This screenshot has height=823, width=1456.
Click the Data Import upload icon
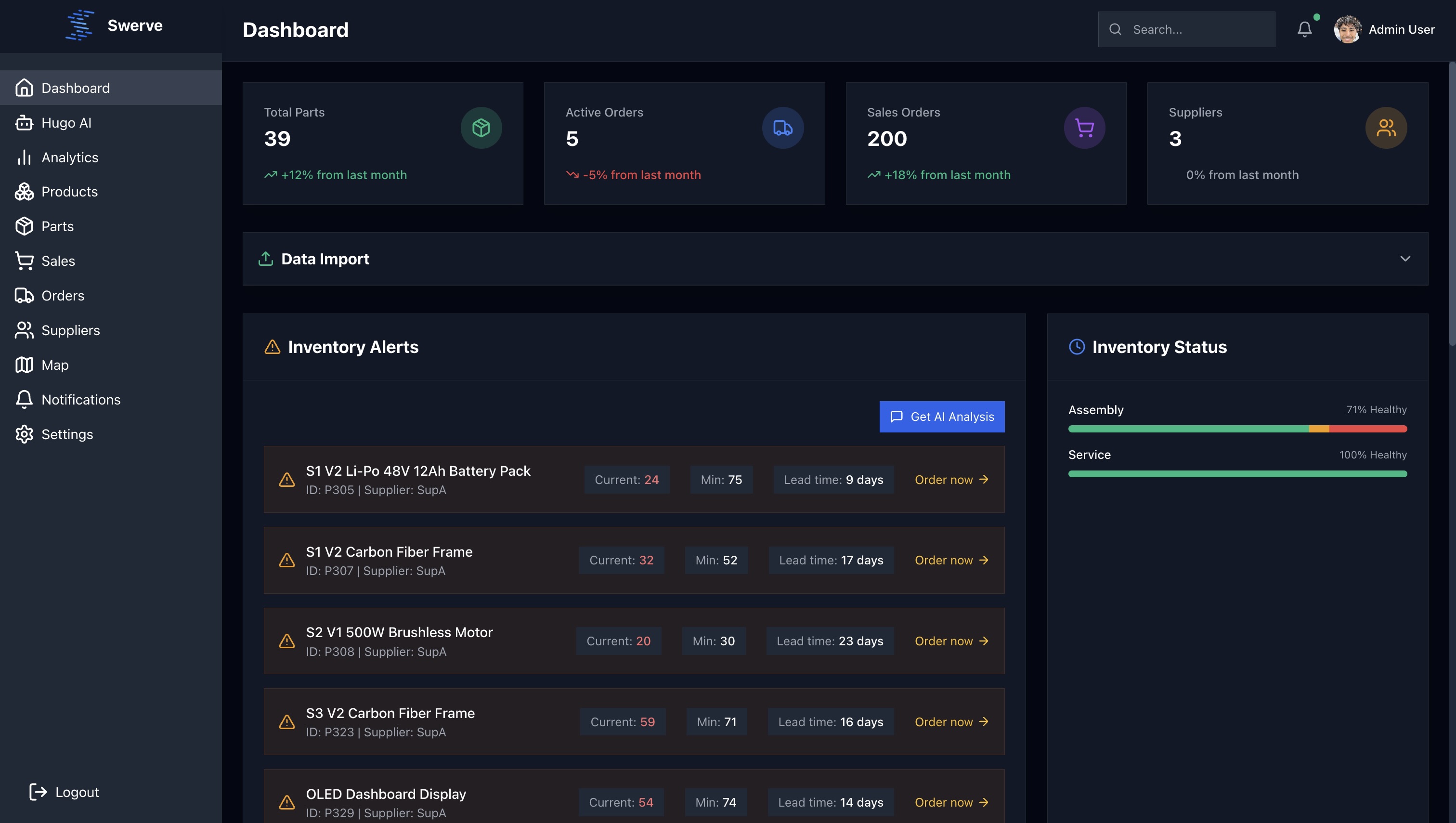click(266, 259)
